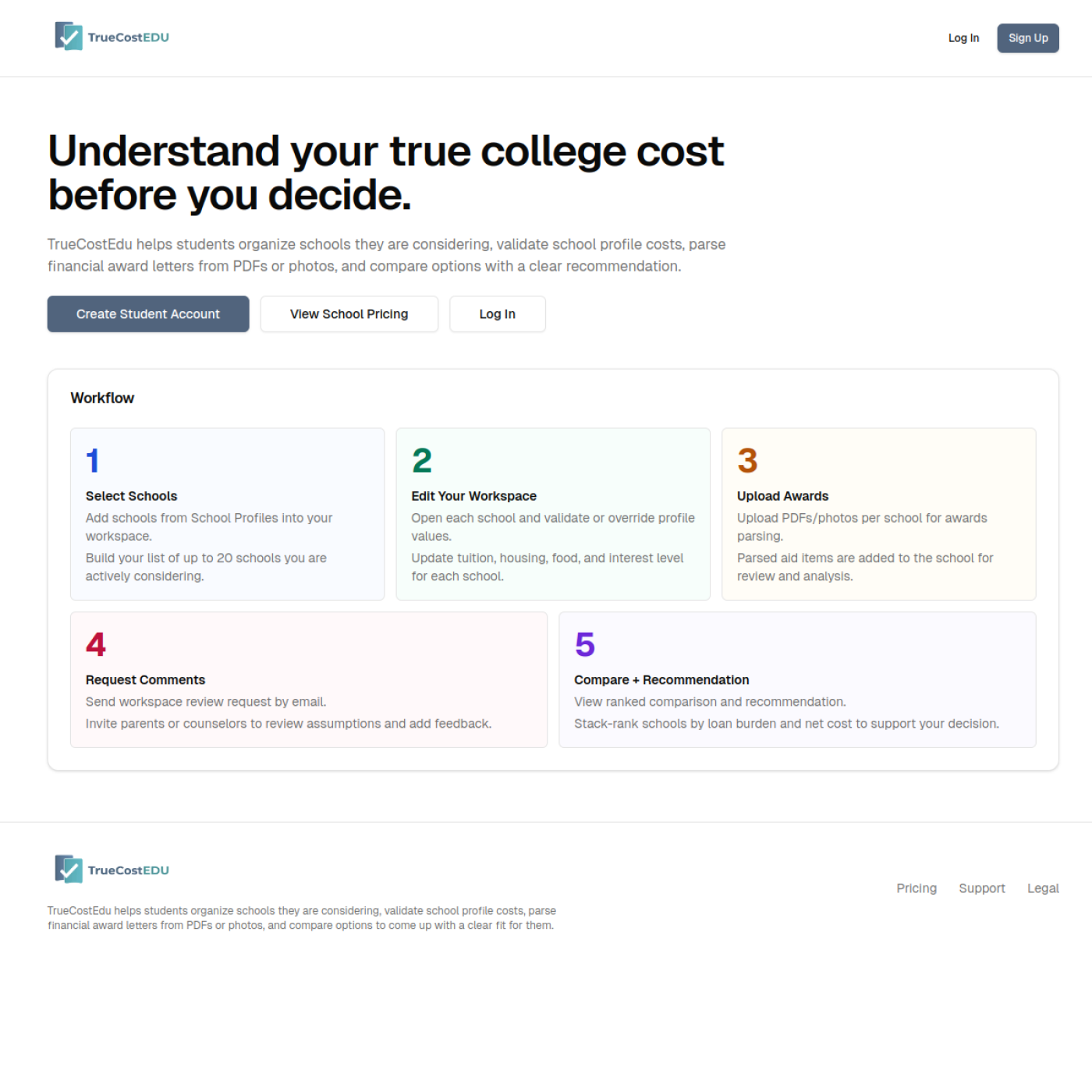The height and width of the screenshot is (1092, 1092).
Task: Click Log In in the top navigation
Action: pos(963,37)
